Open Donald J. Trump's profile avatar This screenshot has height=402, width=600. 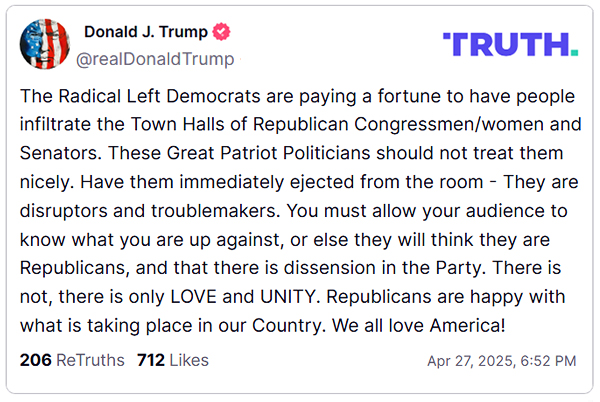tap(44, 44)
